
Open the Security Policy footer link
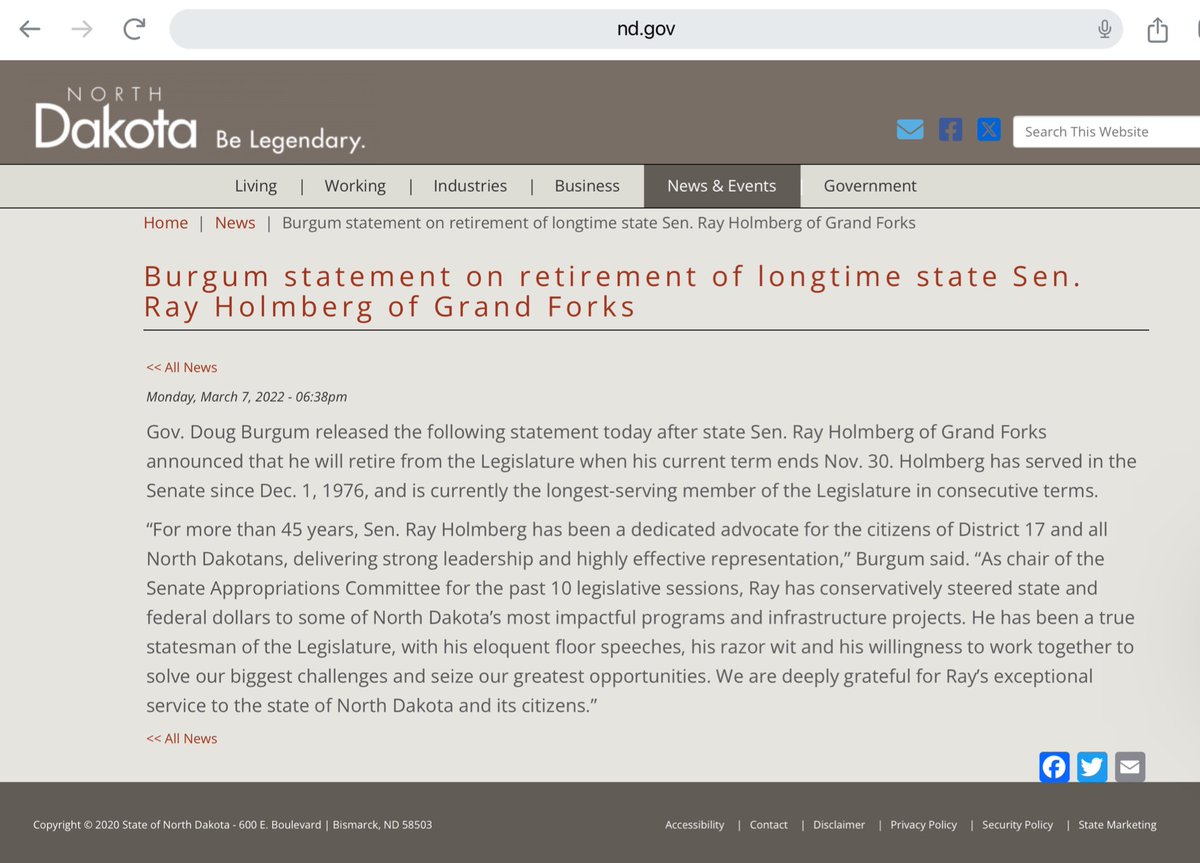click(x=1018, y=825)
